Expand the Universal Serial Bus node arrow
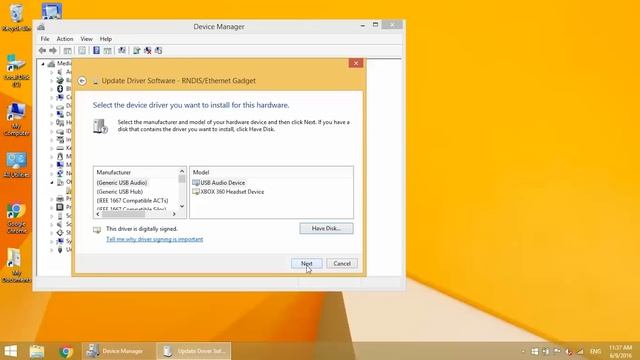640x360 pixels. coord(52,250)
